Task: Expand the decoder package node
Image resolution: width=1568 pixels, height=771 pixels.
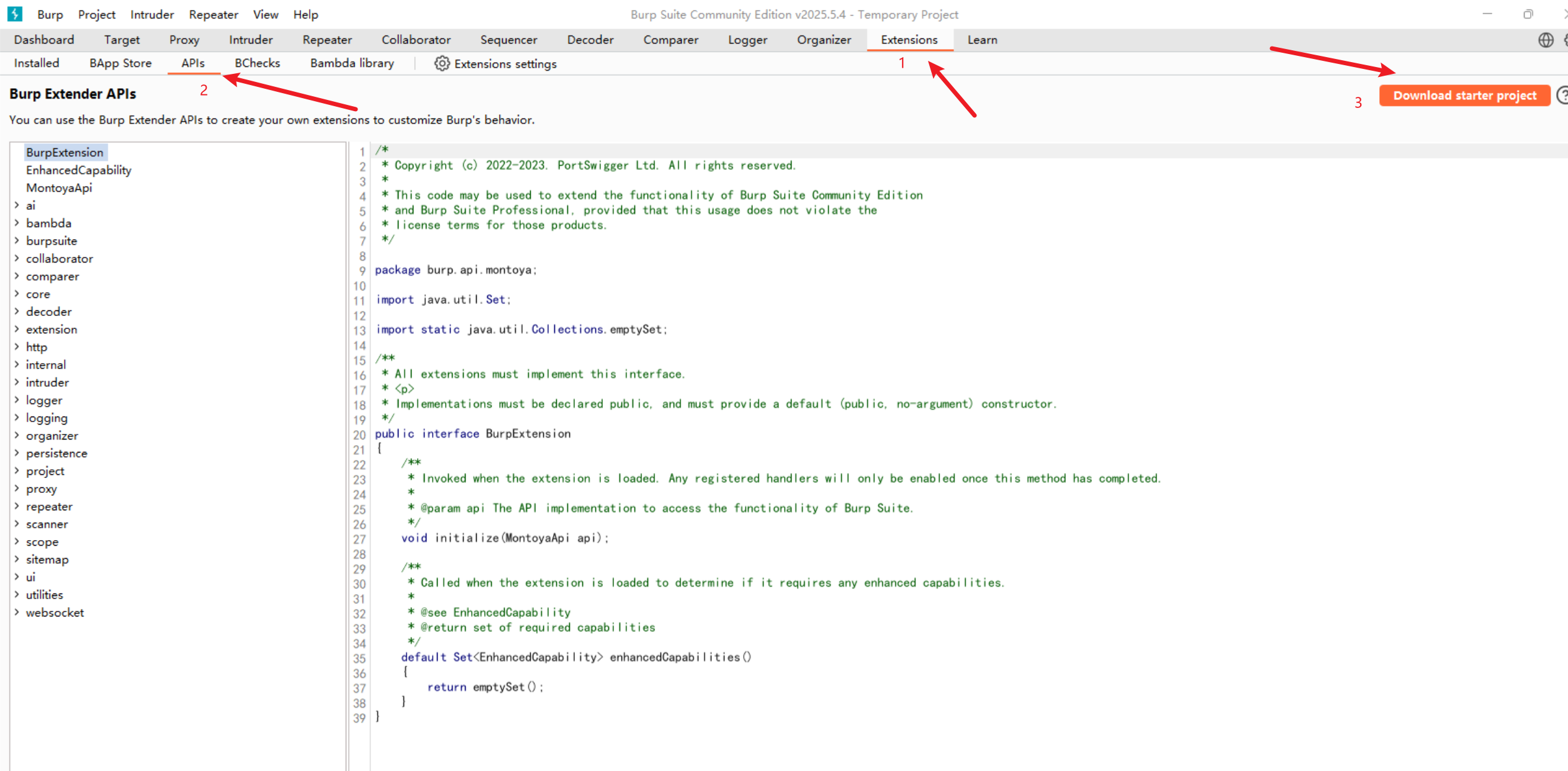Action: (17, 311)
